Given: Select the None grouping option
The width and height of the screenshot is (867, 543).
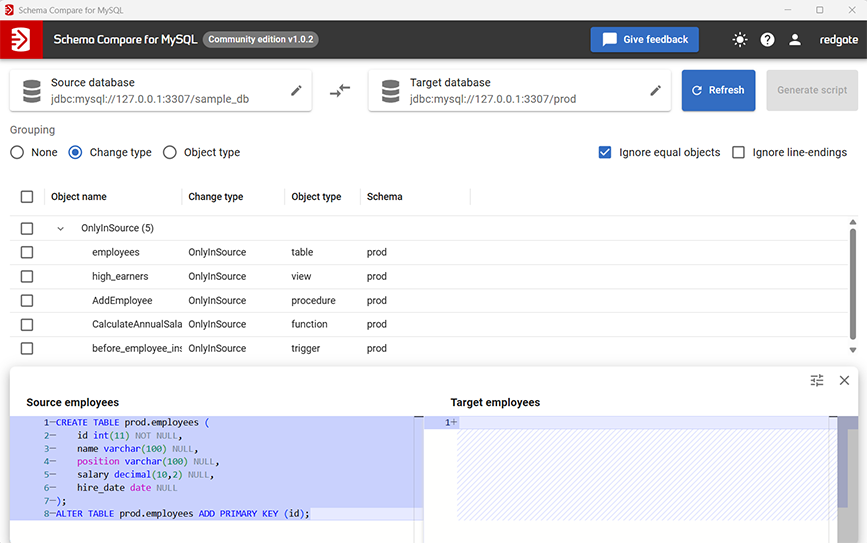Looking at the screenshot, I should pos(17,153).
